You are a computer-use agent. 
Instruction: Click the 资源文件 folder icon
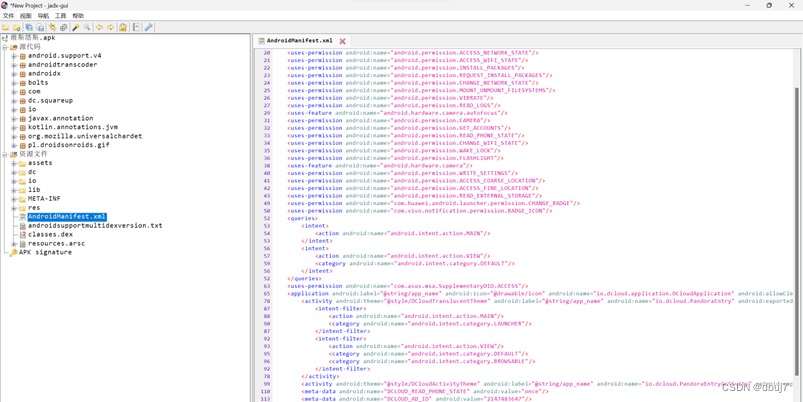point(13,154)
